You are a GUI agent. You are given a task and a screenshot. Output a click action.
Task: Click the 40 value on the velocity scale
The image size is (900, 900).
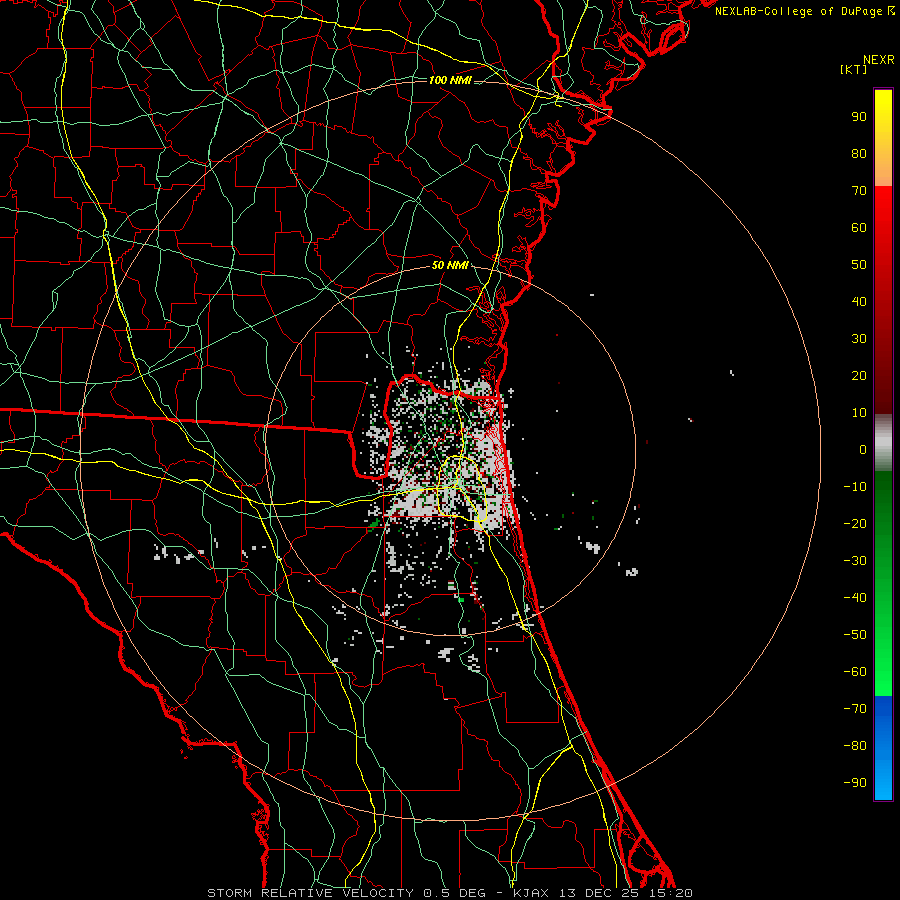(x=859, y=301)
